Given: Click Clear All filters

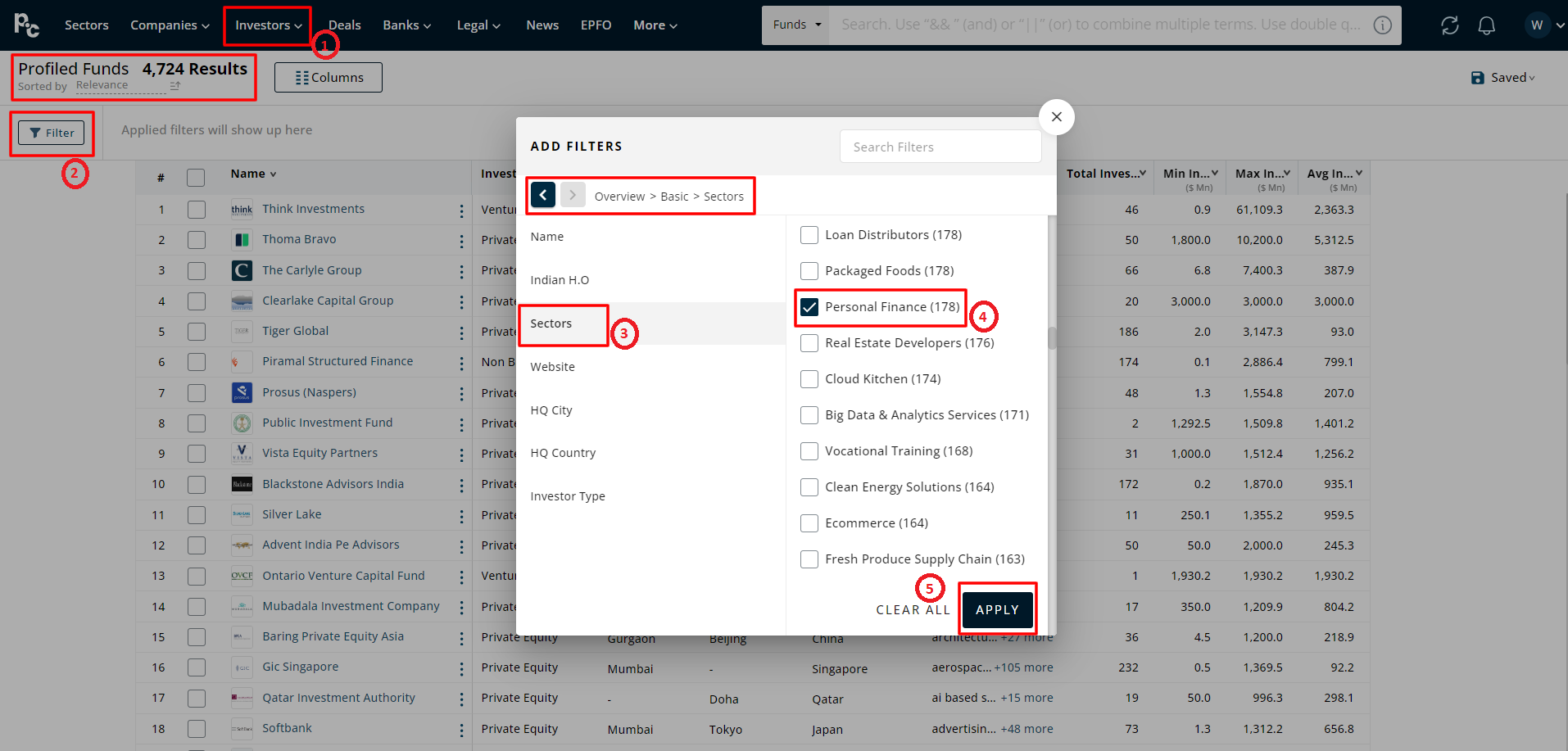Looking at the screenshot, I should [913, 610].
